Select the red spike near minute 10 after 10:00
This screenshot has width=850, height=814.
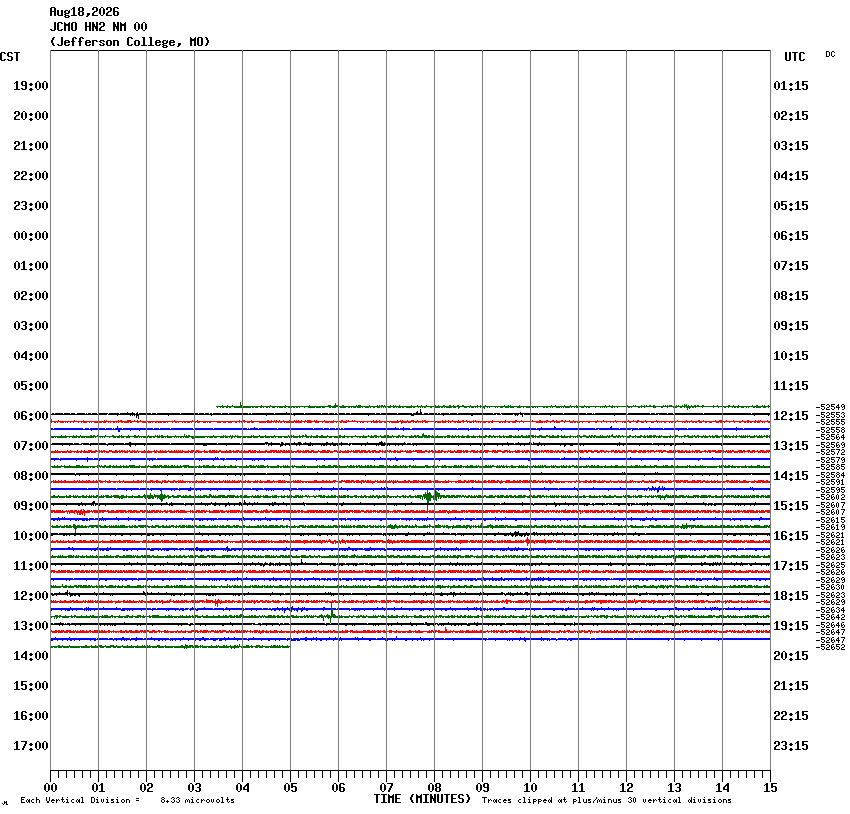pyautogui.click(x=527, y=541)
